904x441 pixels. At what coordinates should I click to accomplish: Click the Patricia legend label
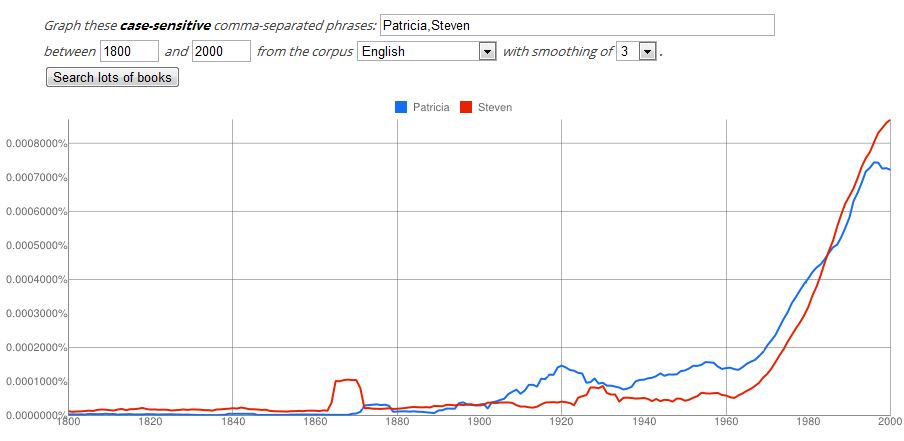click(x=431, y=107)
